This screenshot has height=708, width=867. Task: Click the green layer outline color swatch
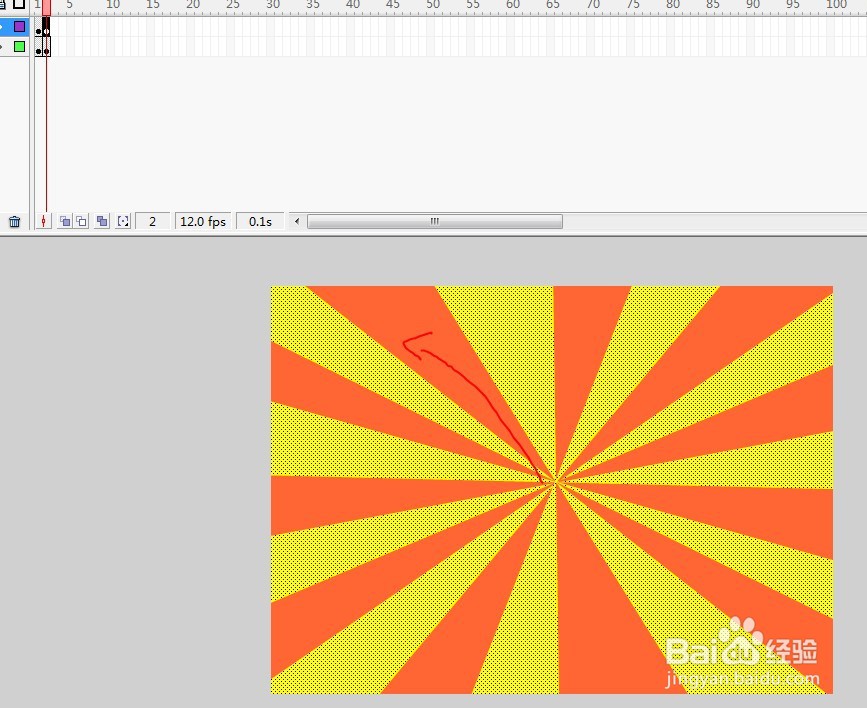(x=19, y=46)
